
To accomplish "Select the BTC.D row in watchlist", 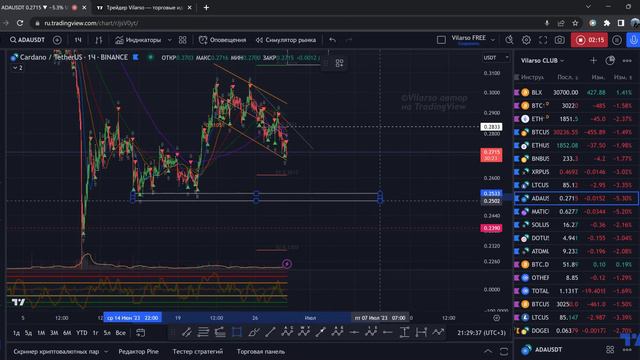I will tap(576, 264).
